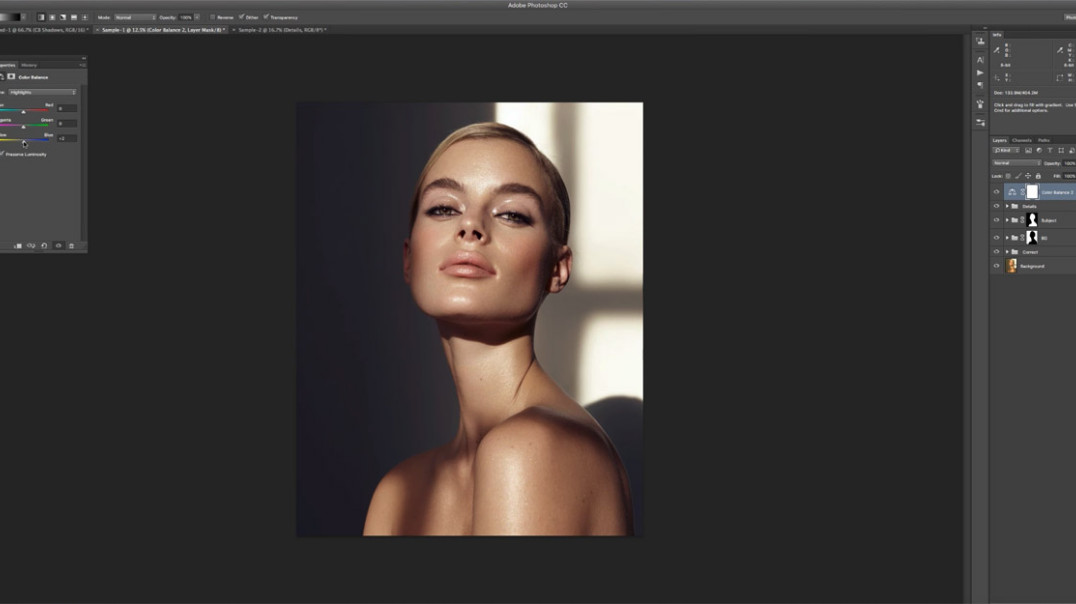Hide the Background layer
1076x604 pixels.
pos(996,266)
